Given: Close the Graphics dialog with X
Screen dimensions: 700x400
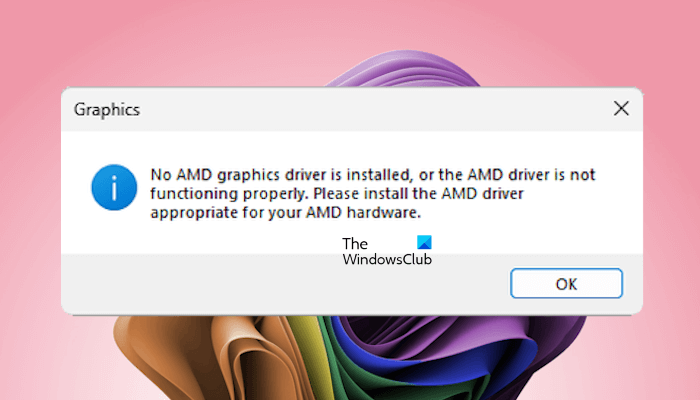Looking at the screenshot, I should (621, 108).
